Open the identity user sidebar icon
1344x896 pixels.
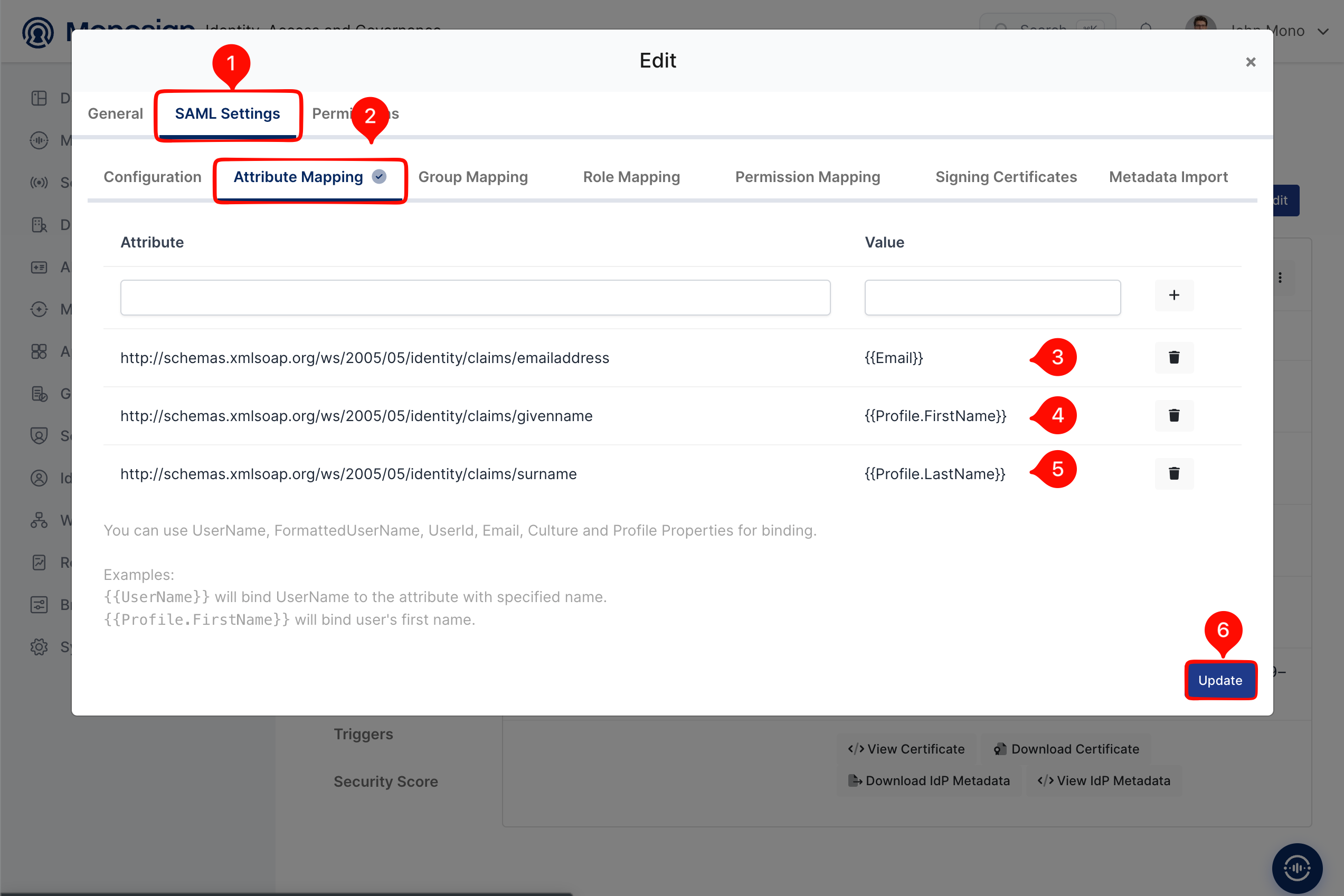[x=39, y=478]
